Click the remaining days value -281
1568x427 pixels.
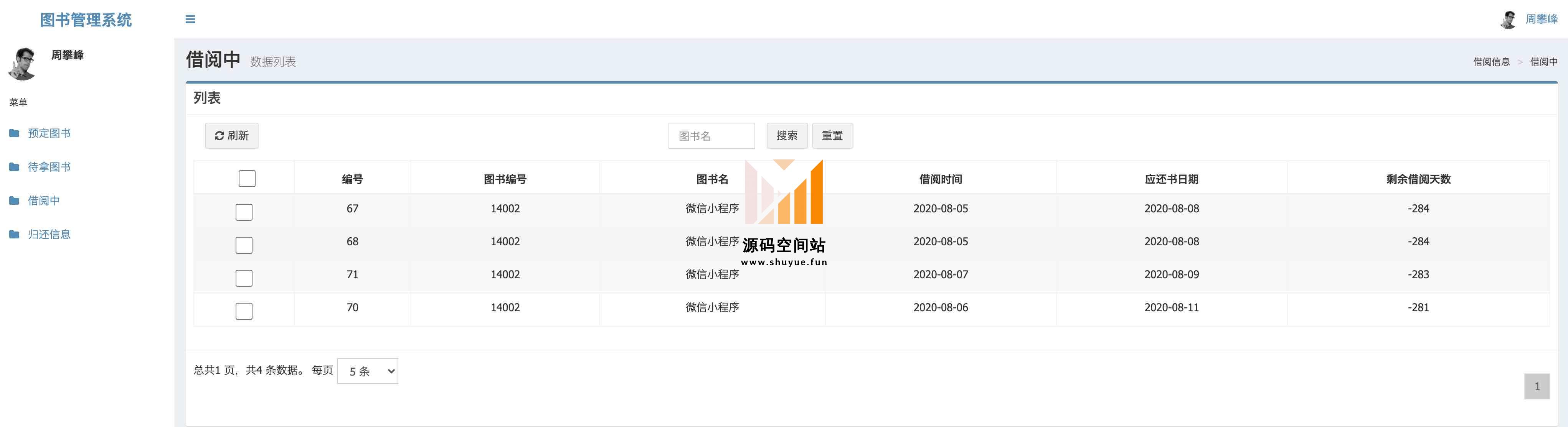1418,307
